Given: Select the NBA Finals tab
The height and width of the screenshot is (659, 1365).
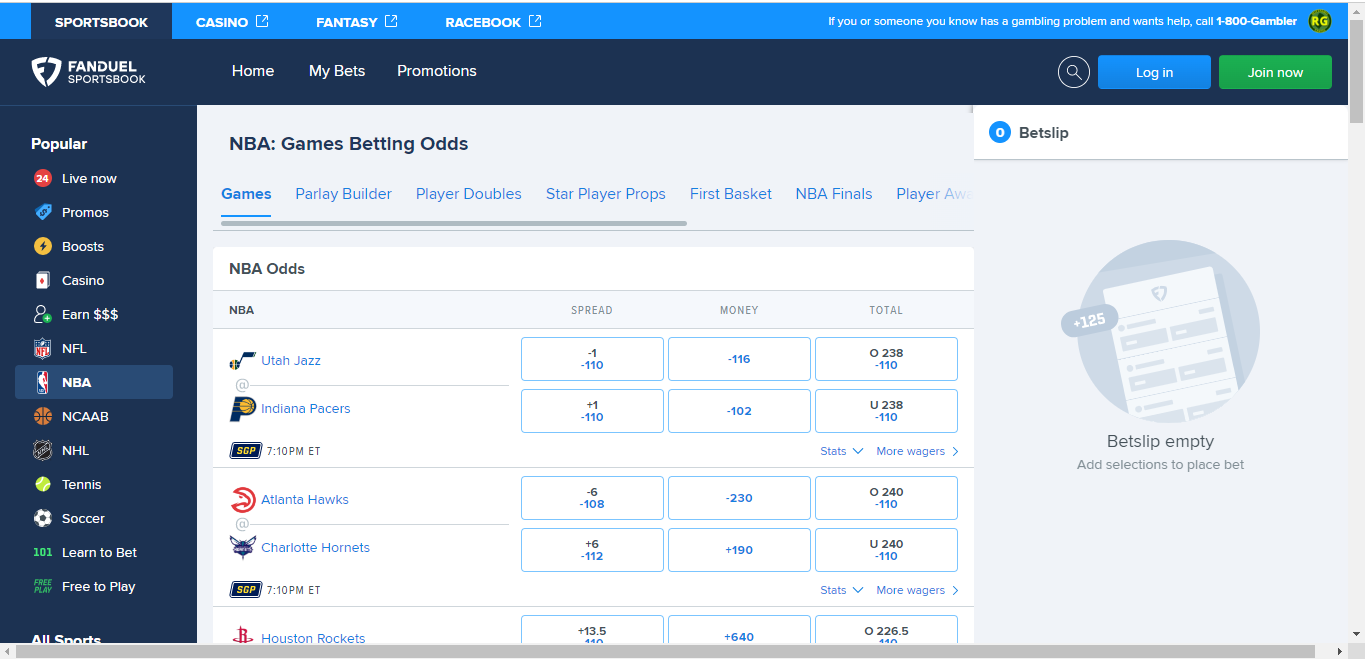Looking at the screenshot, I should 834,194.
